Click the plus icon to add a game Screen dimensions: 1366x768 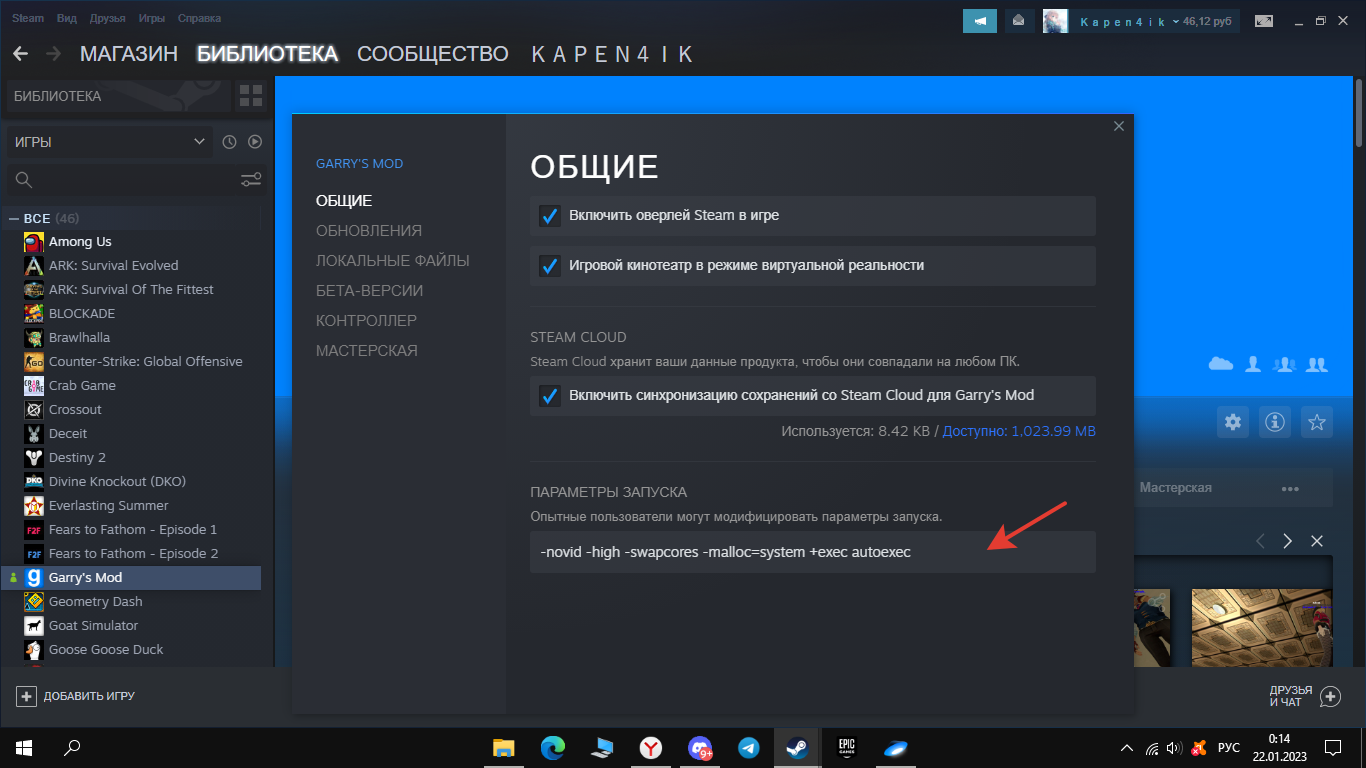point(27,696)
